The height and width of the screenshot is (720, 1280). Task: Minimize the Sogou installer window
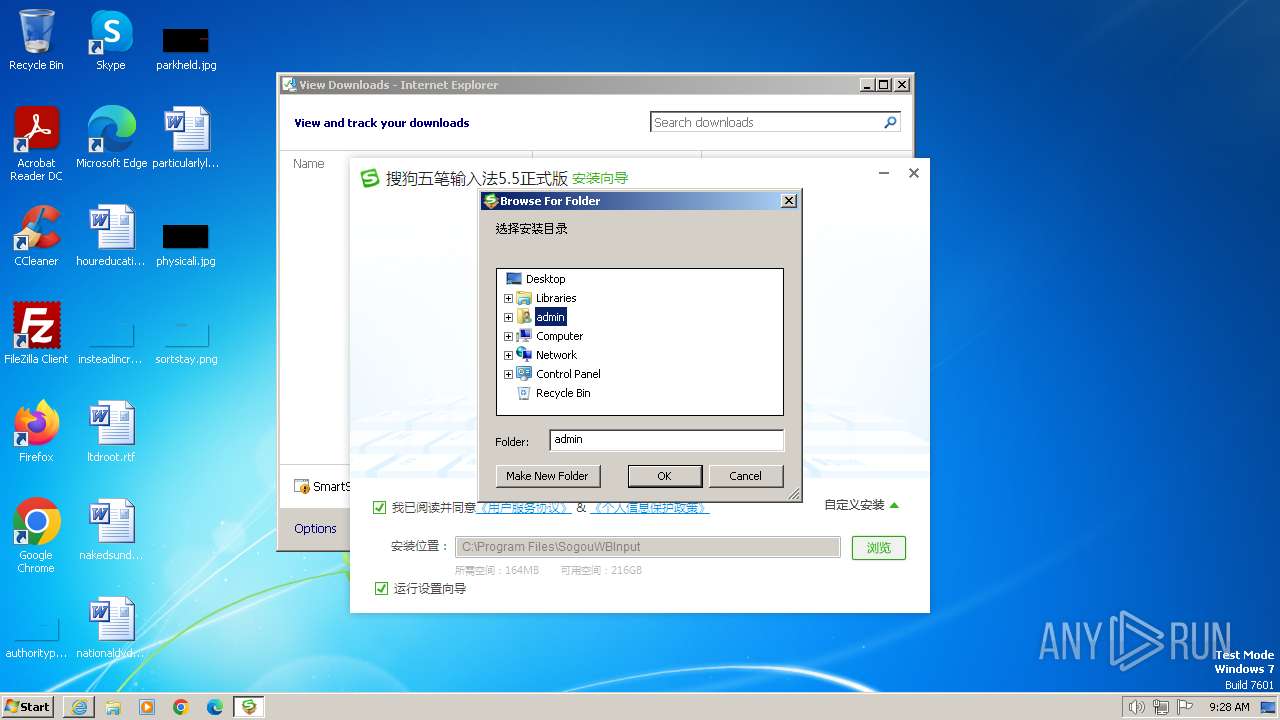pyautogui.click(x=884, y=173)
